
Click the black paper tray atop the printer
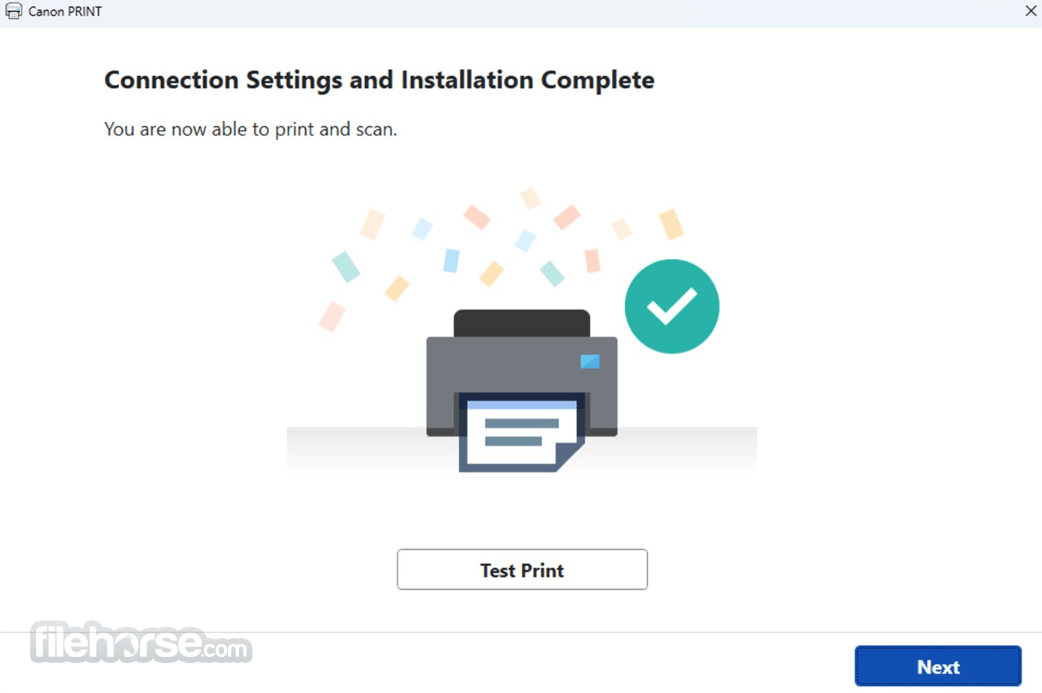click(522, 324)
